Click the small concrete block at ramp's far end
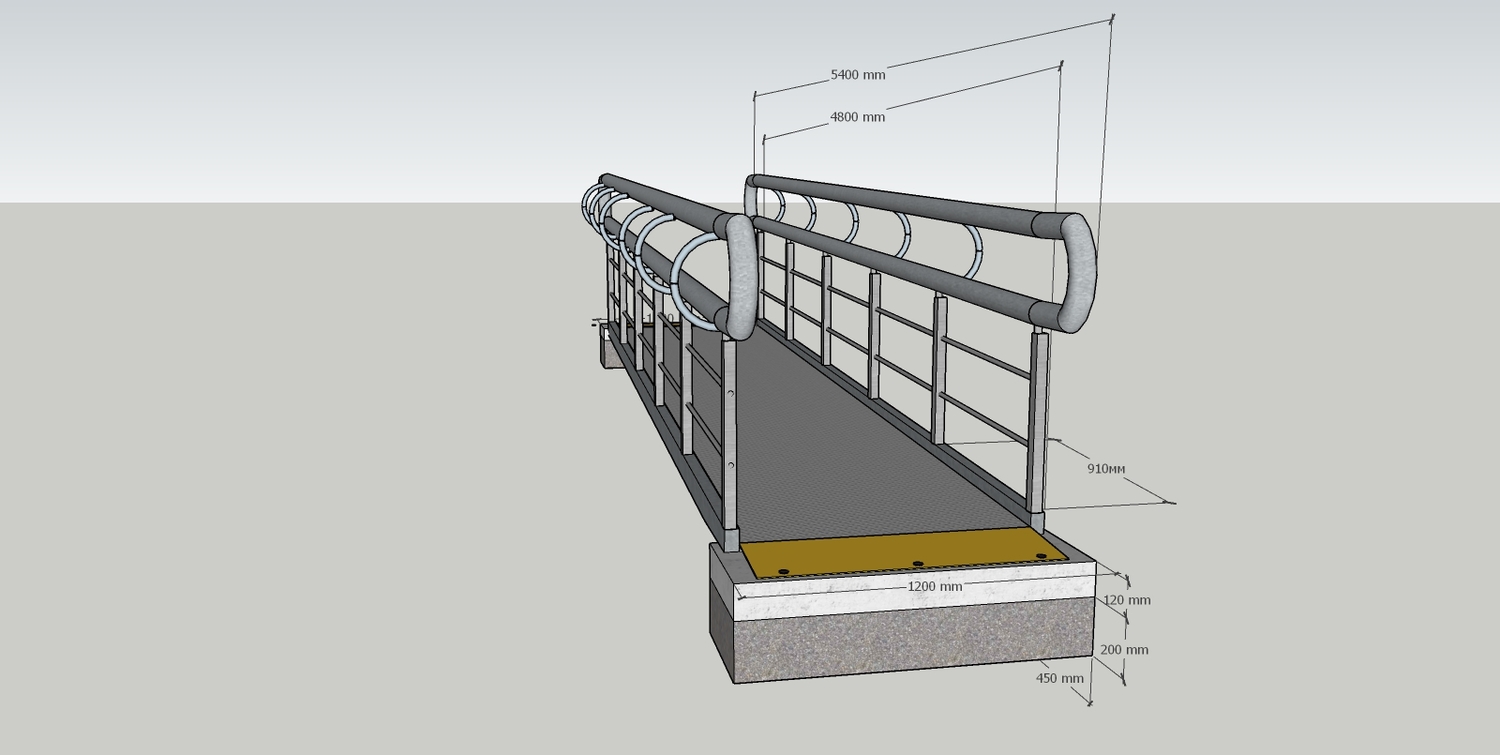 [x=612, y=350]
